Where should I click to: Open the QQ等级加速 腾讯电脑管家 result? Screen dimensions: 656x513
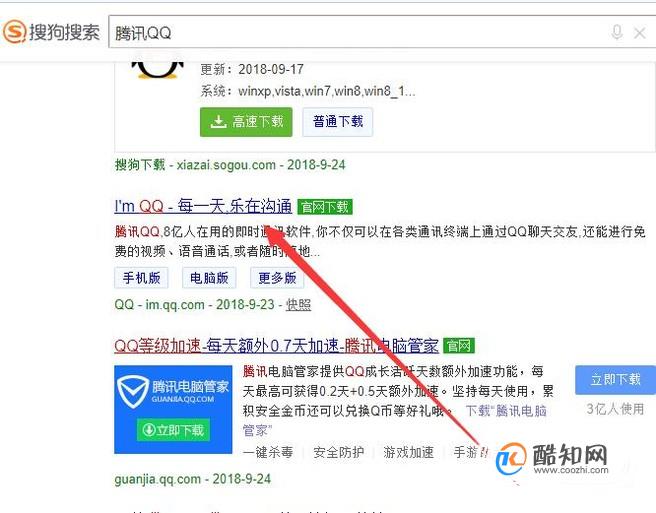coord(276,346)
